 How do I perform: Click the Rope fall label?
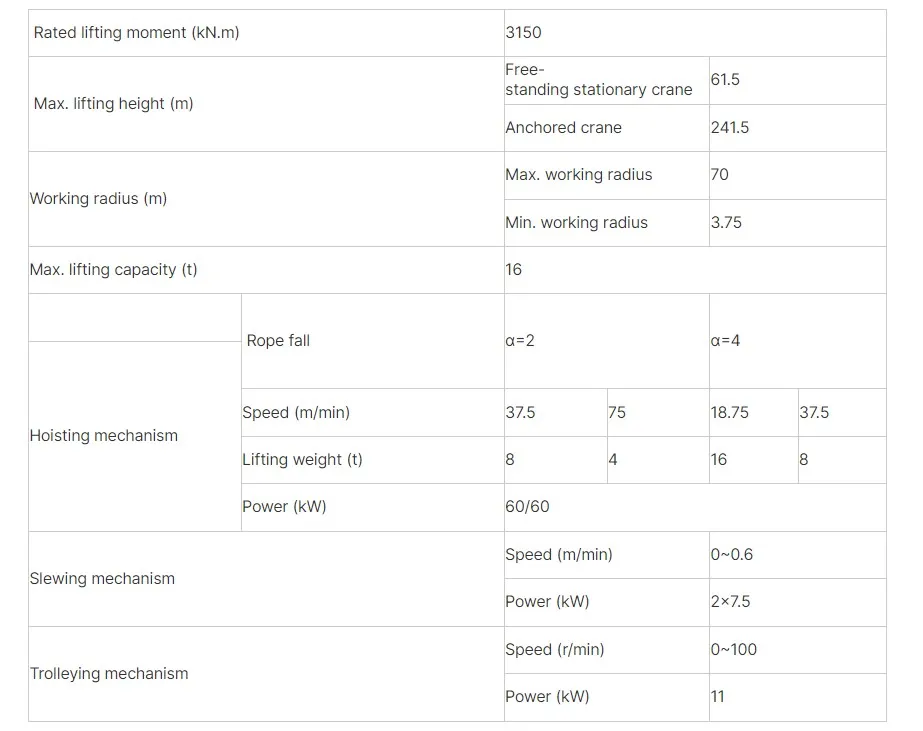point(278,341)
